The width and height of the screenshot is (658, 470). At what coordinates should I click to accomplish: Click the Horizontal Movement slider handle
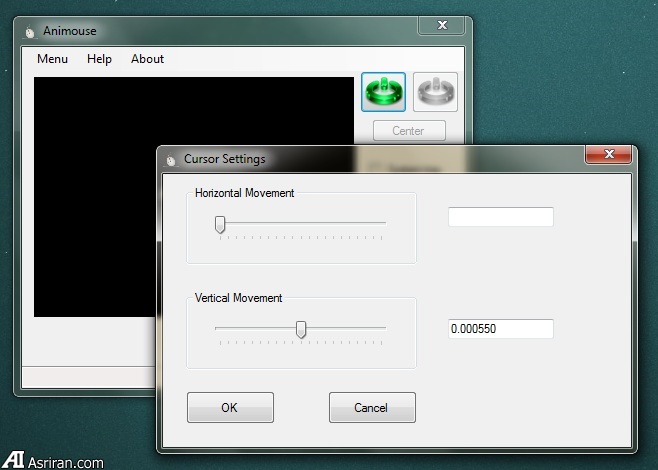220,225
